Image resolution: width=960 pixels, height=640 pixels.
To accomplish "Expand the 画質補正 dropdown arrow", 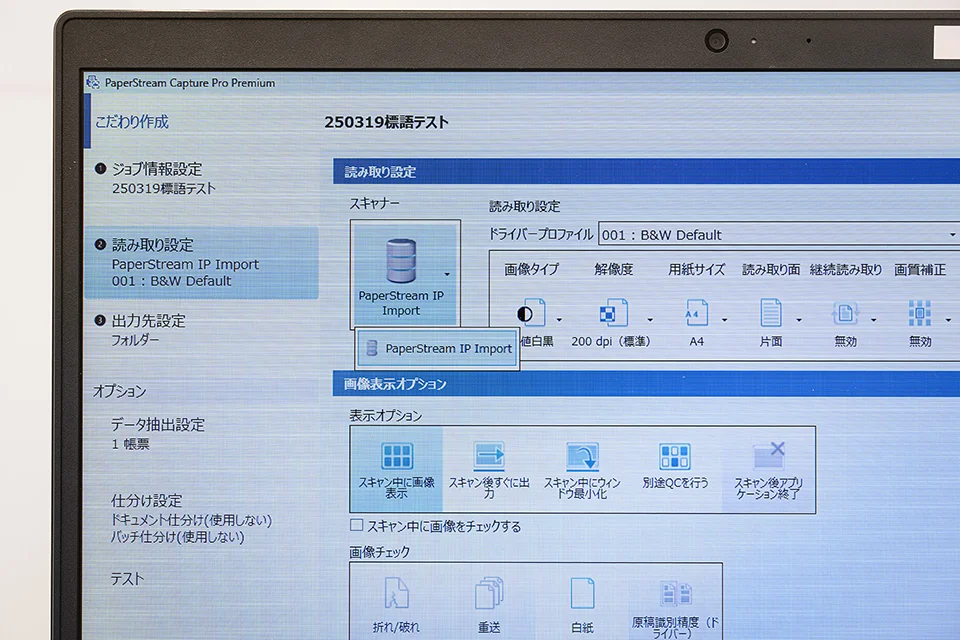I will (x=948, y=320).
